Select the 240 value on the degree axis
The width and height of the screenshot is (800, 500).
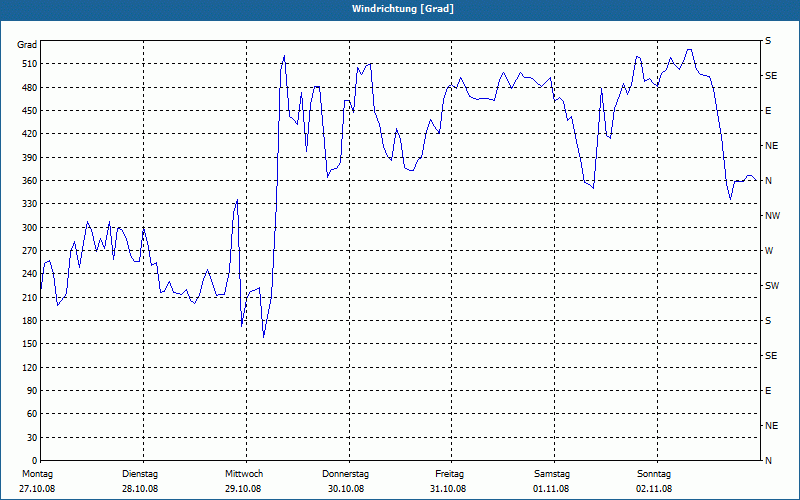29,274
